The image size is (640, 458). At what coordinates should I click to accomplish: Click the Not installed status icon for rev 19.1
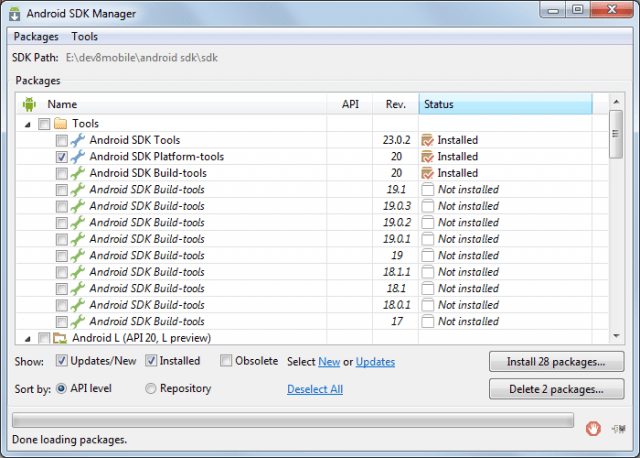point(427,189)
